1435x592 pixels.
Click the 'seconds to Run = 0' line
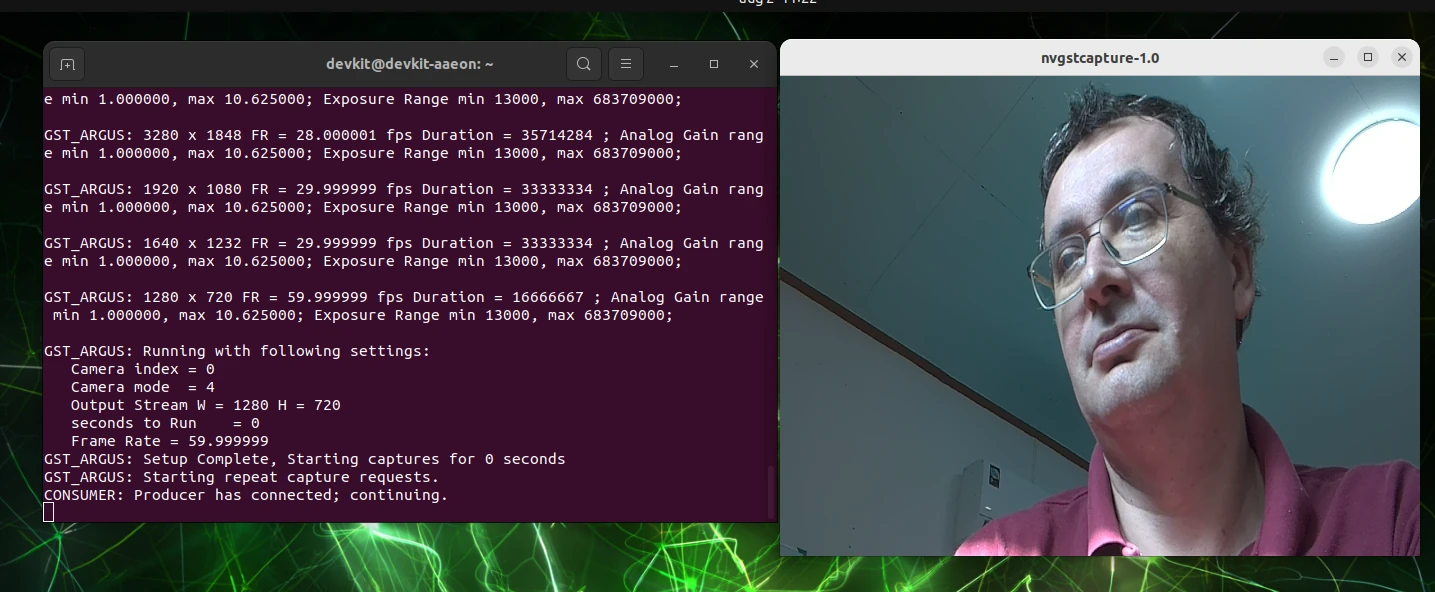[165, 423]
